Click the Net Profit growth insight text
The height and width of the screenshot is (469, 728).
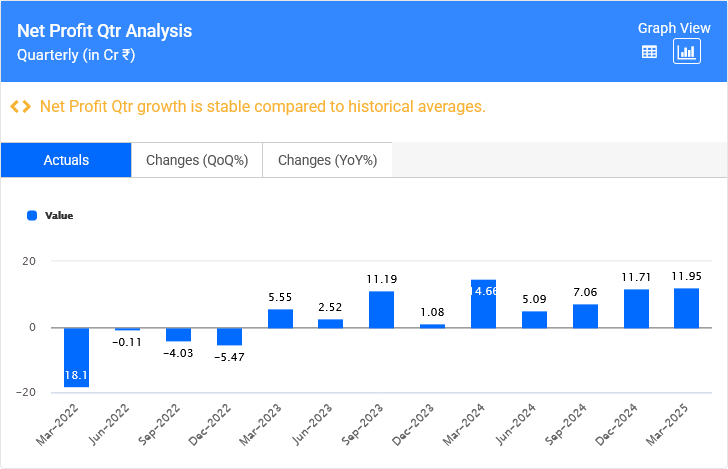click(x=262, y=106)
